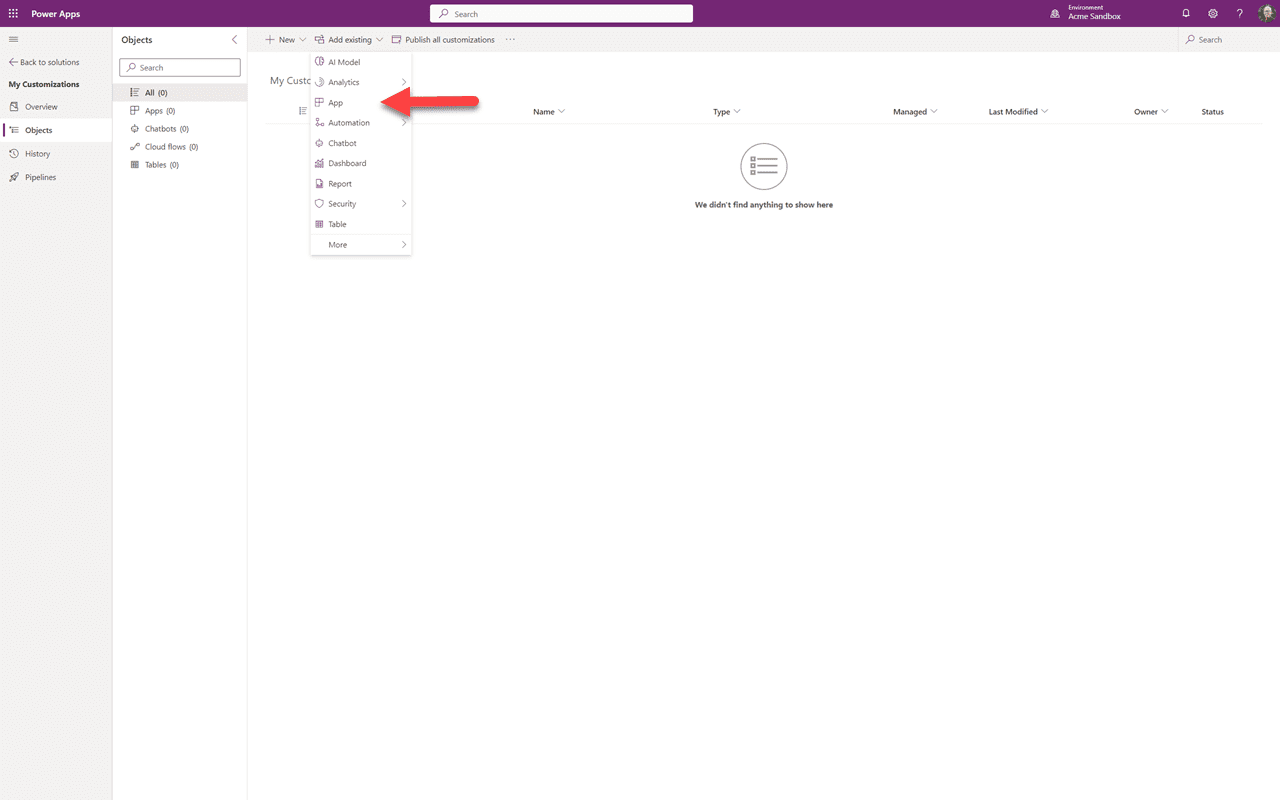Choose Table from the Add existing menu
1280x800 pixels.
coord(337,223)
